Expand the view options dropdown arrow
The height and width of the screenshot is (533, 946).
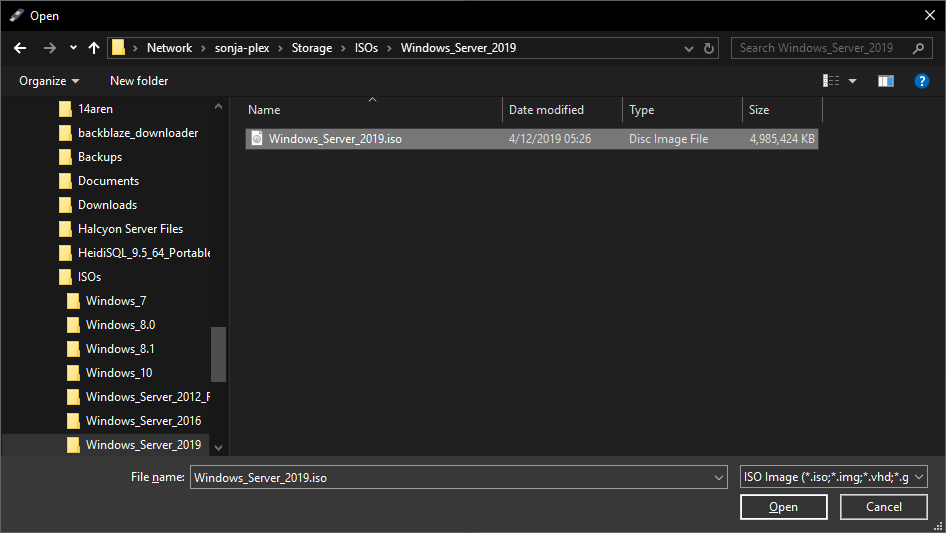point(853,81)
